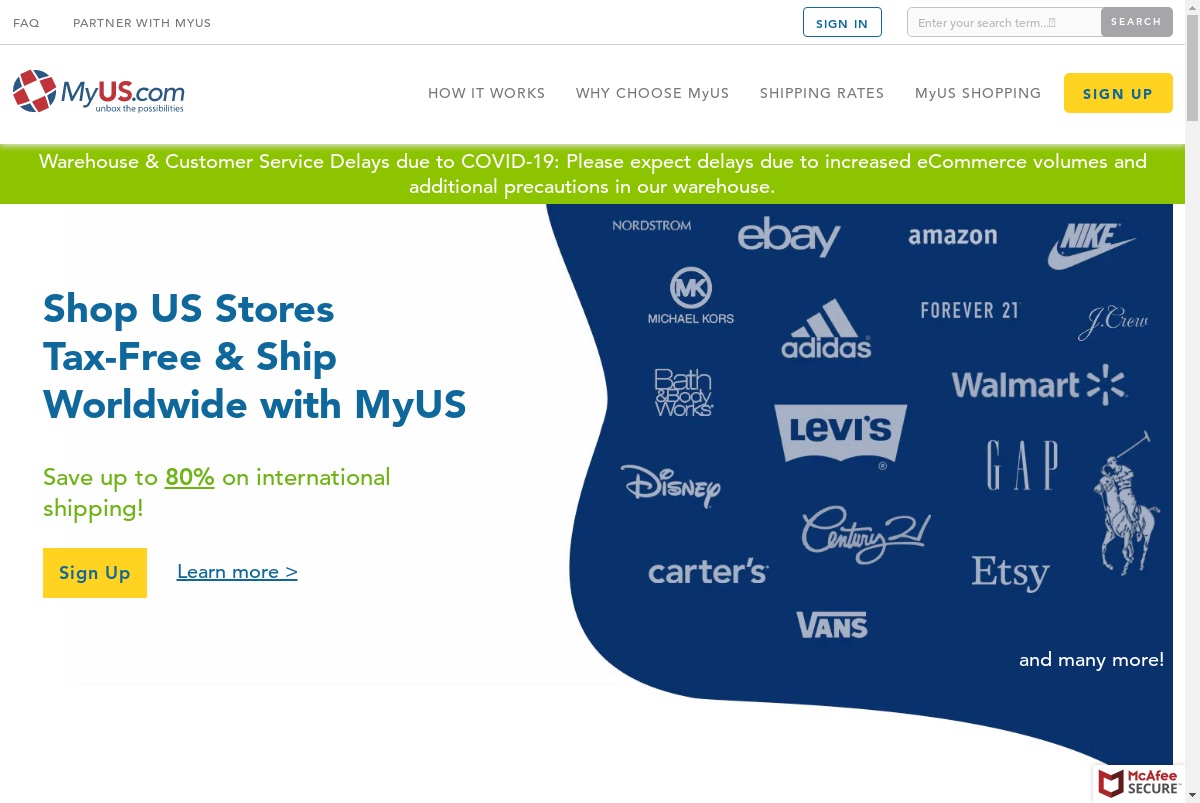Click the MyUS.com logo
The height and width of the screenshot is (803, 1200).
pos(99,91)
